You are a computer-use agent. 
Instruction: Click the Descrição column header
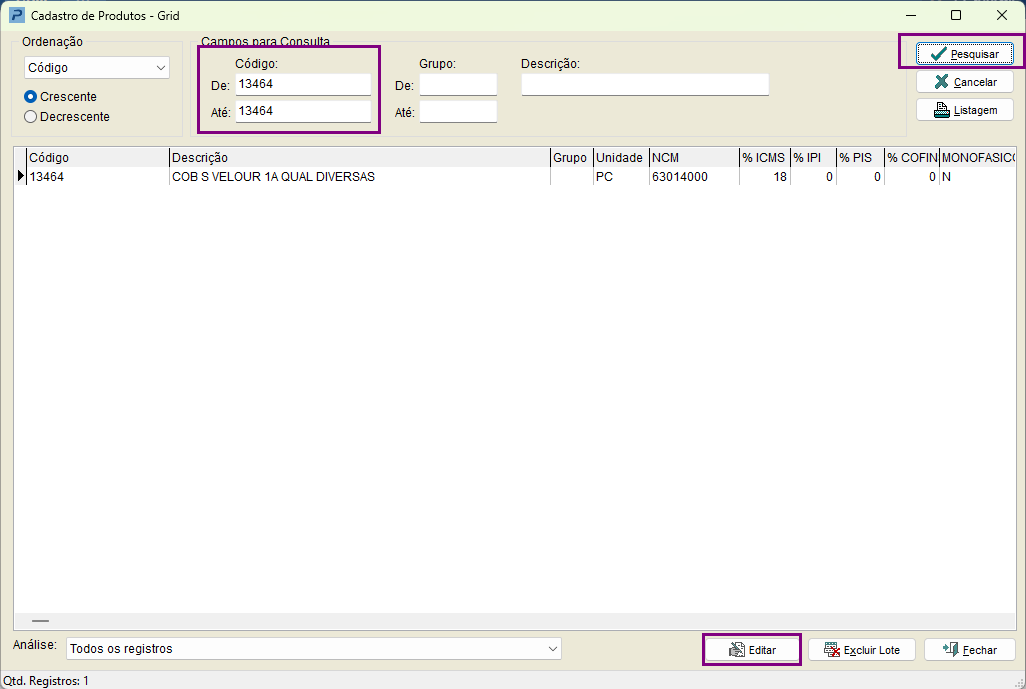pos(360,158)
